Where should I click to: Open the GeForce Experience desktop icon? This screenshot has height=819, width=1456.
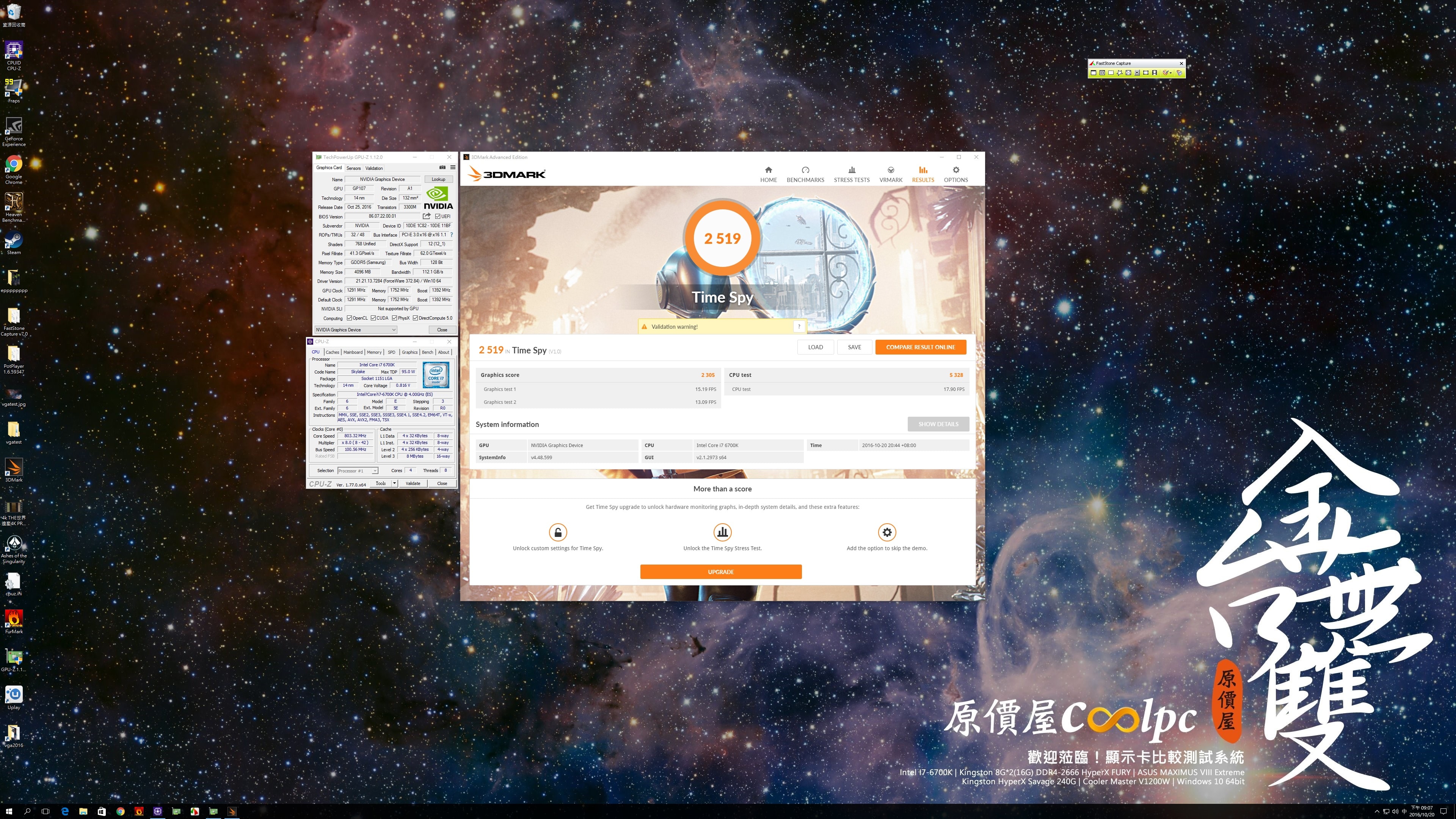(x=14, y=132)
